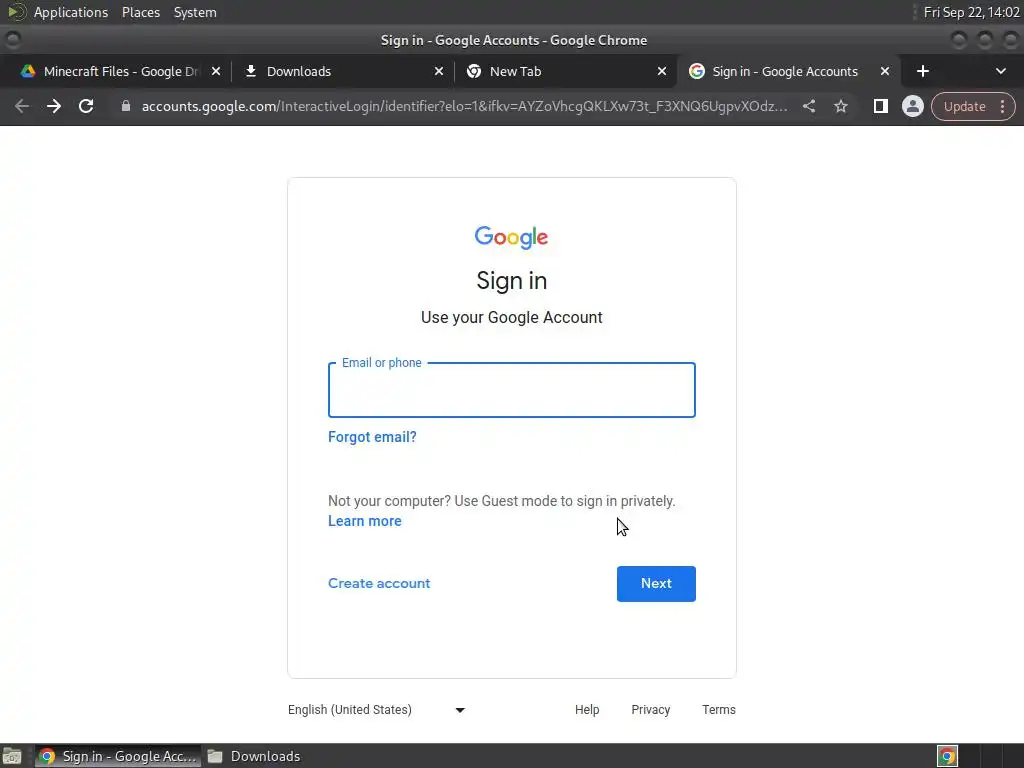Image resolution: width=1024 pixels, height=768 pixels.
Task: Open the Help link
Action: click(x=587, y=710)
